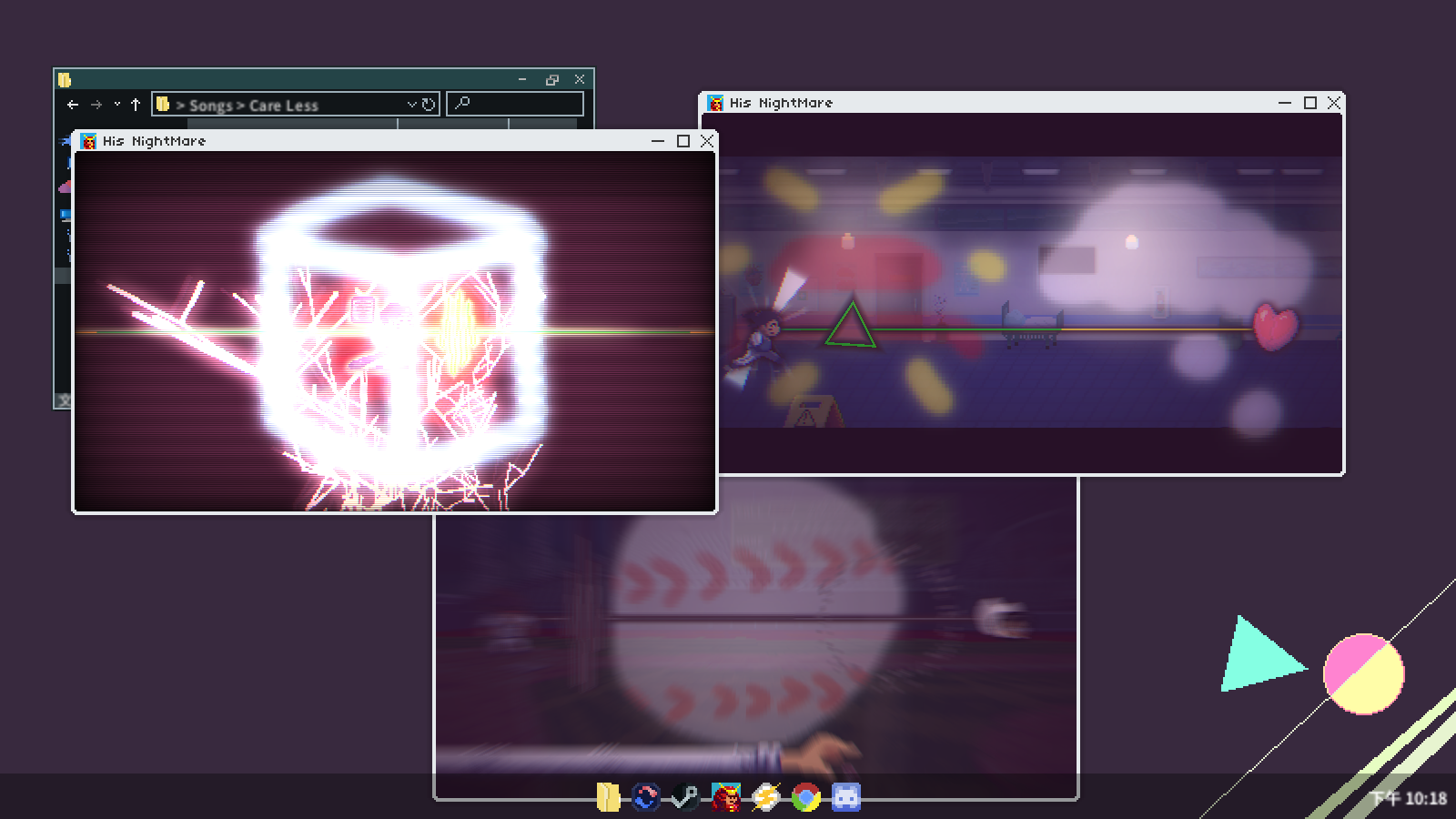Open File Explorer from the taskbar
1456x819 pixels.
pyautogui.click(x=608, y=797)
